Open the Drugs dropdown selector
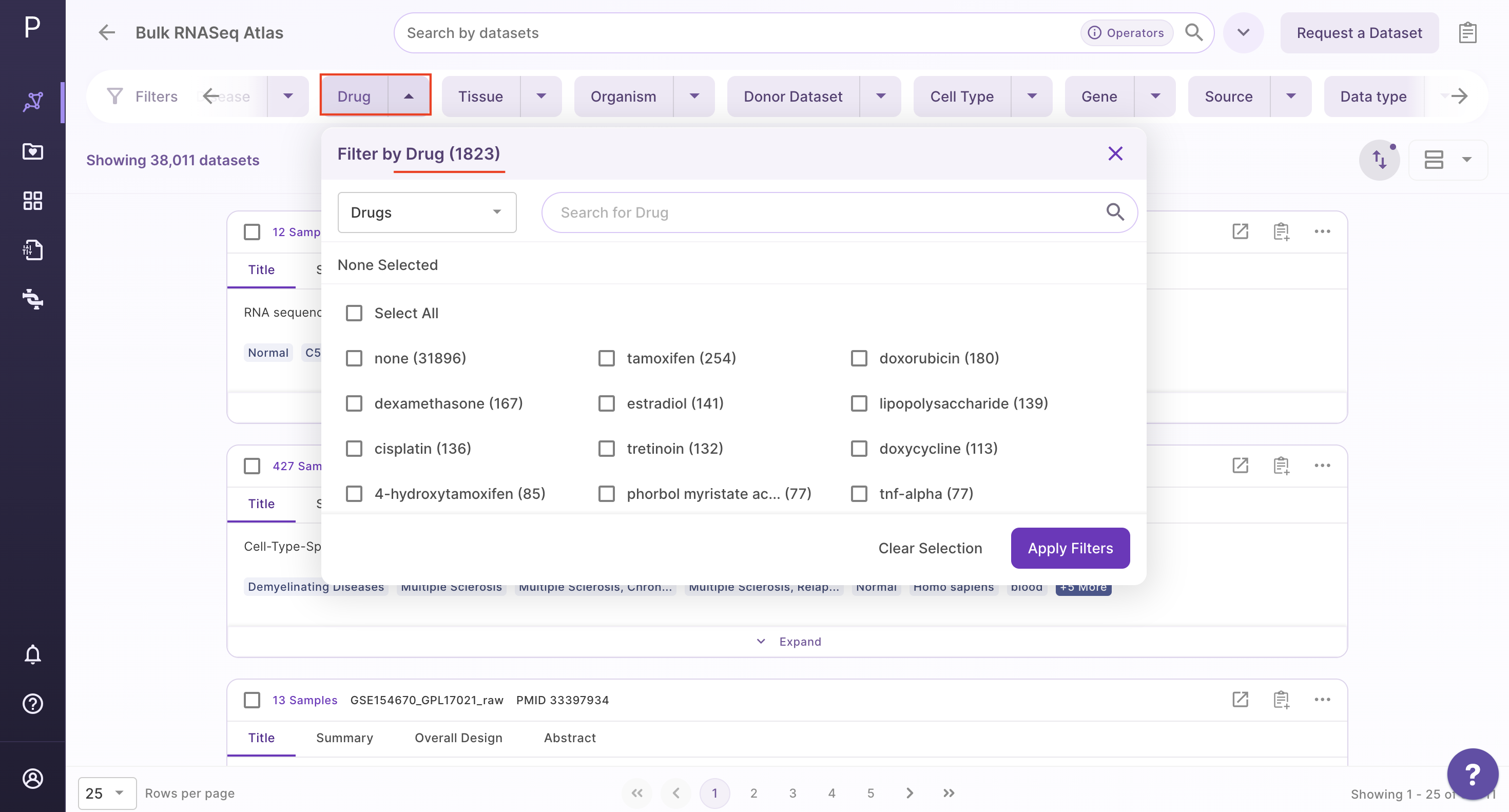1509x812 pixels. (x=427, y=212)
